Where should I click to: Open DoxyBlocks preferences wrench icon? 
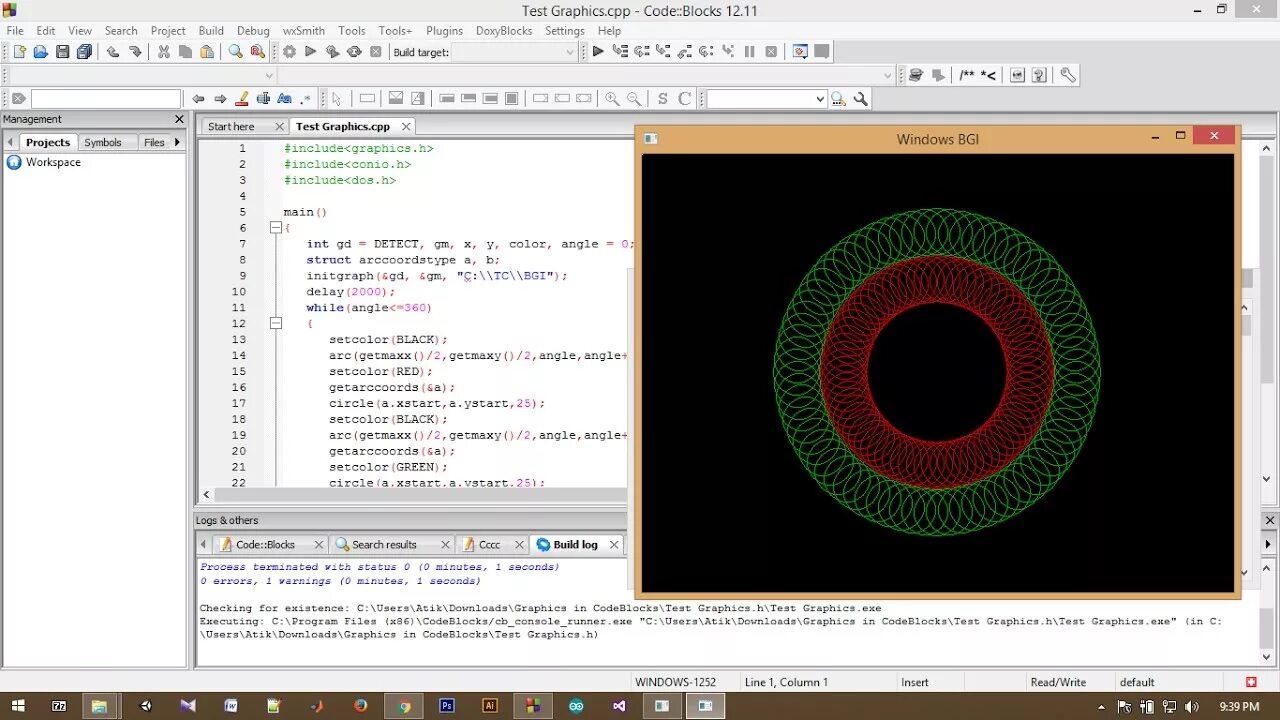[1068, 75]
